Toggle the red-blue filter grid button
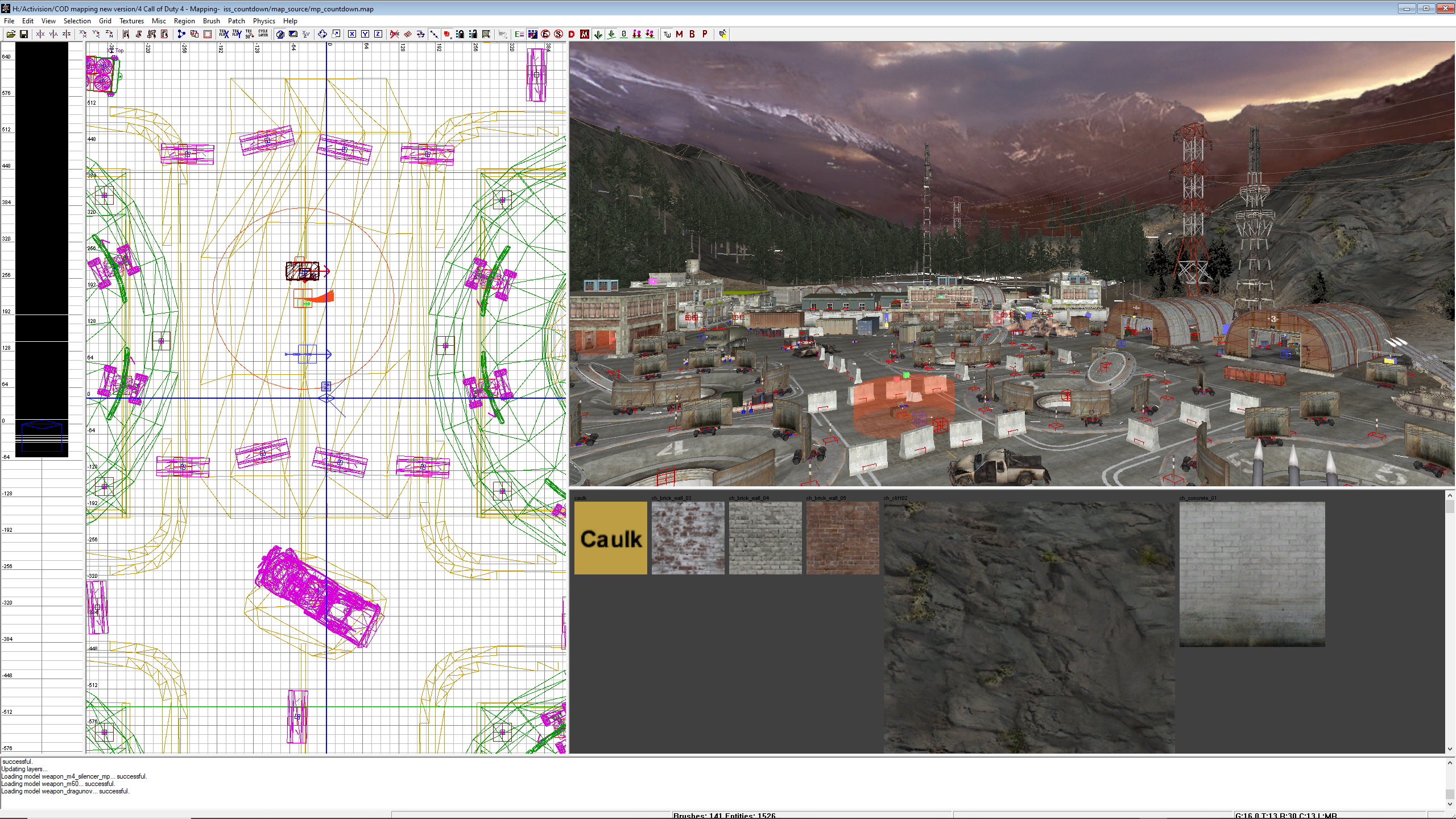Viewport: 1456px width, 819px height. click(532, 34)
